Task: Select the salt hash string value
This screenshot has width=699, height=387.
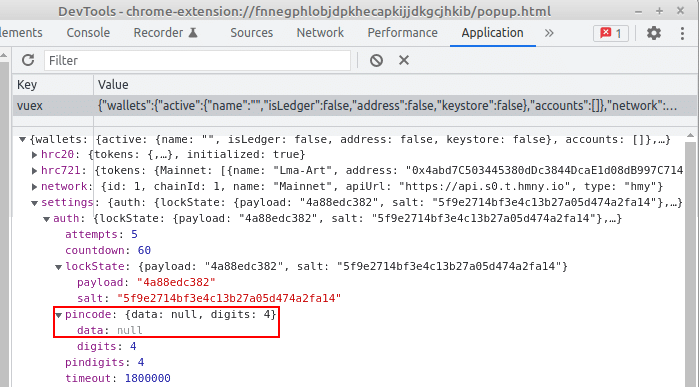Action: tap(229, 299)
